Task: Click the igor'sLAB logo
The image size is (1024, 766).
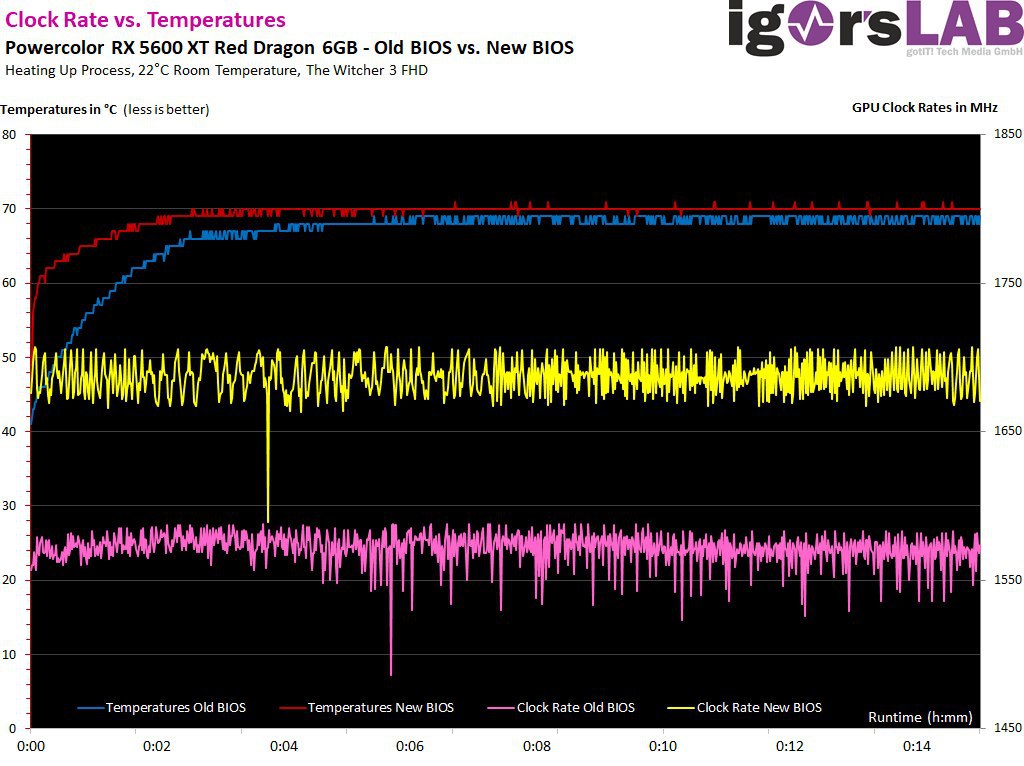Action: [876, 28]
